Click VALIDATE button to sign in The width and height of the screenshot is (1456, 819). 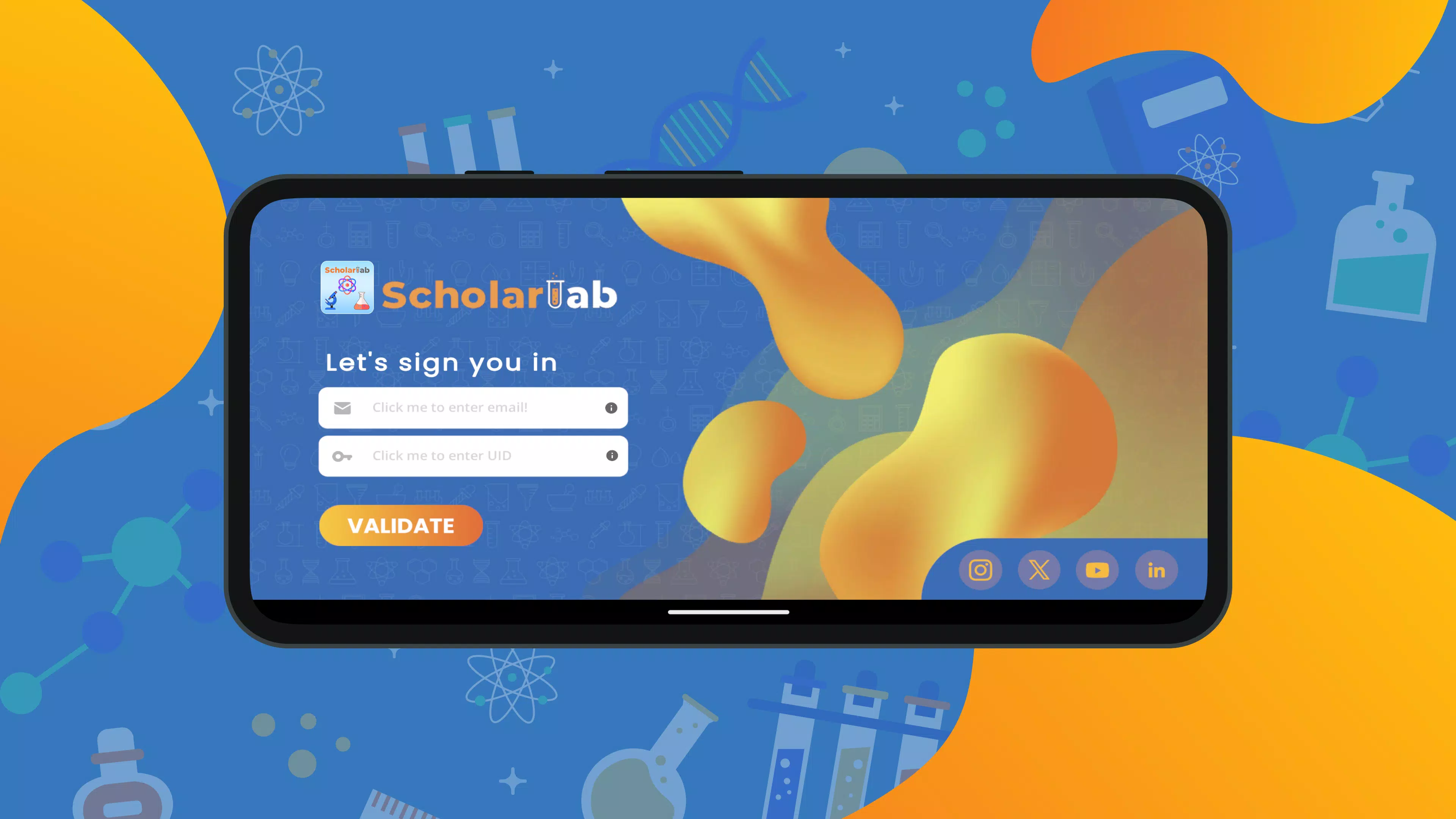point(401,525)
